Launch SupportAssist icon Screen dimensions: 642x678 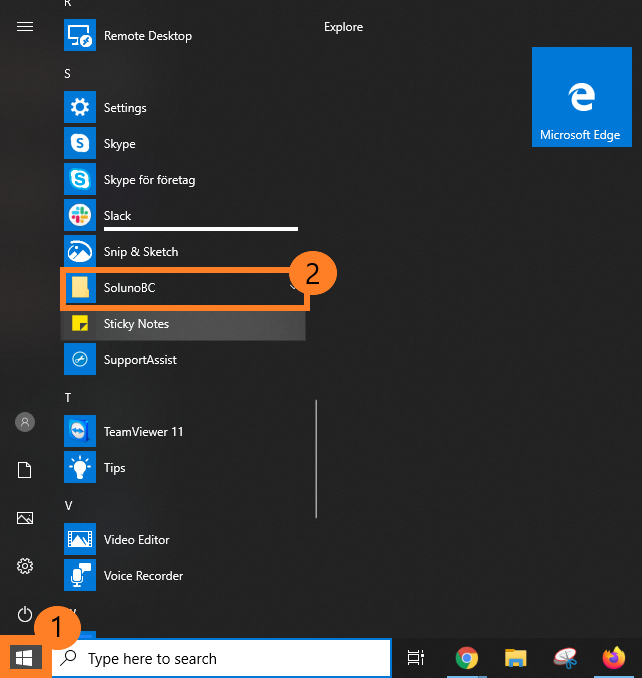coord(80,359)
